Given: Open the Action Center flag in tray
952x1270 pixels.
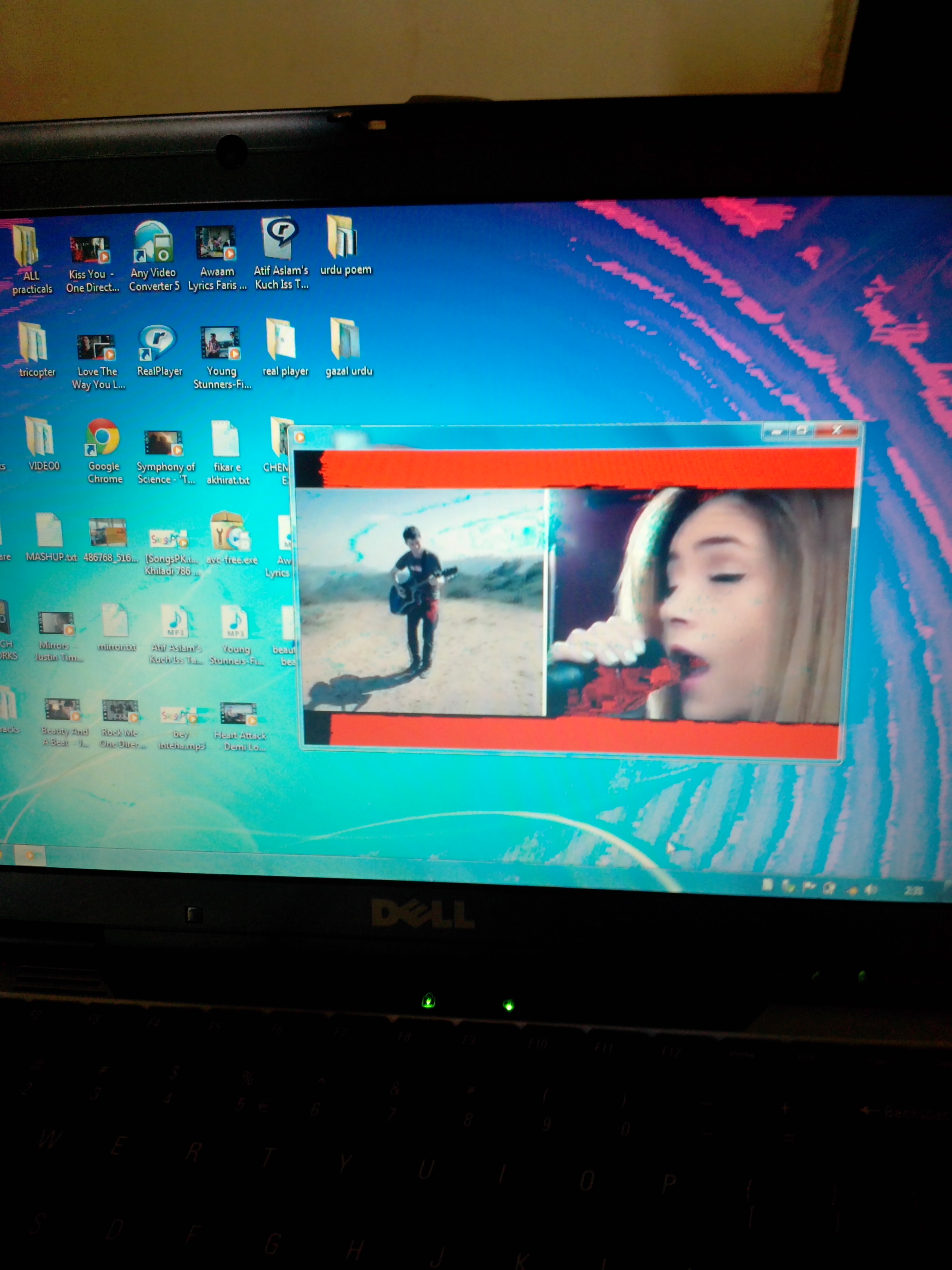Looking at the screenshot, I should 809,888.
